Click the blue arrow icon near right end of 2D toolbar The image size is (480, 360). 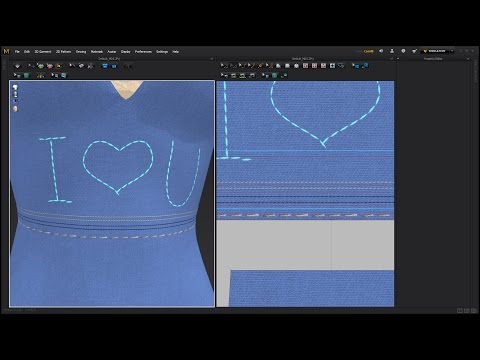coord(356,66)
